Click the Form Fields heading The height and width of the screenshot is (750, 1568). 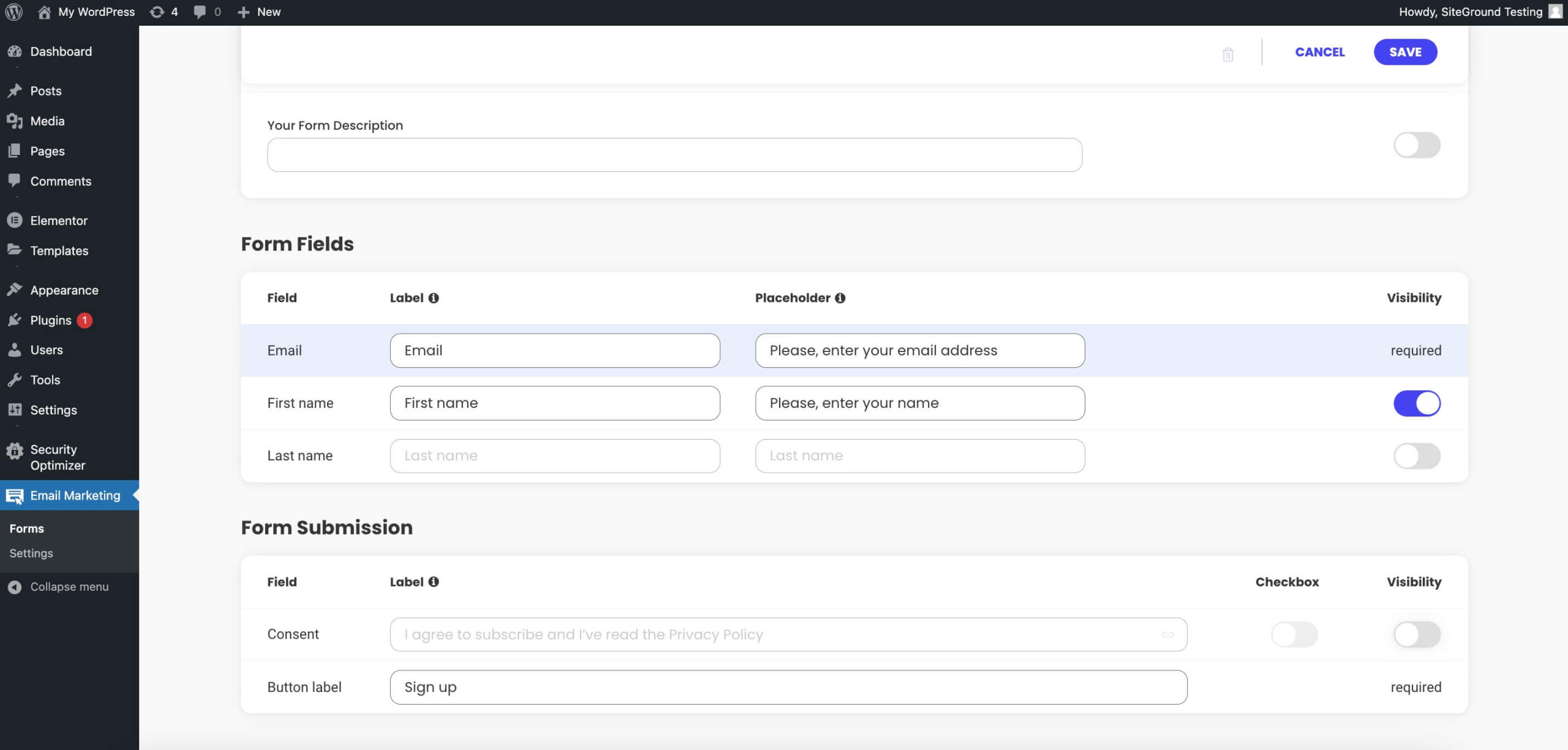(x=297, y=244)
